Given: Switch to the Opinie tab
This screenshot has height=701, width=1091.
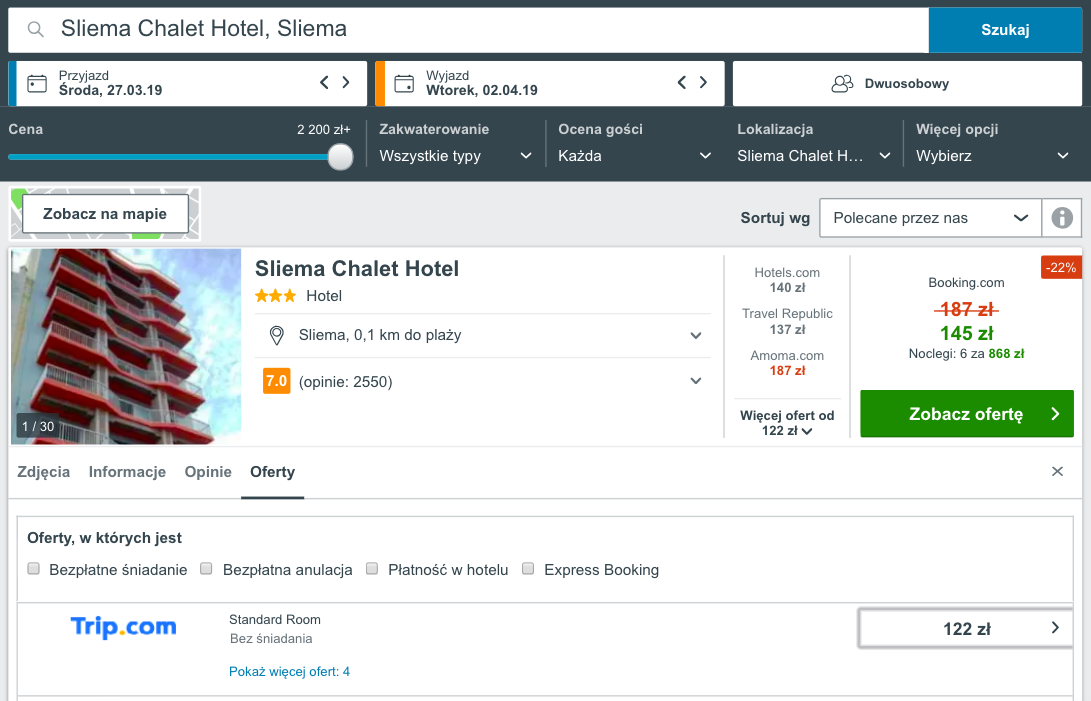Looking at the screenshot, I should [x=208, y=472].
